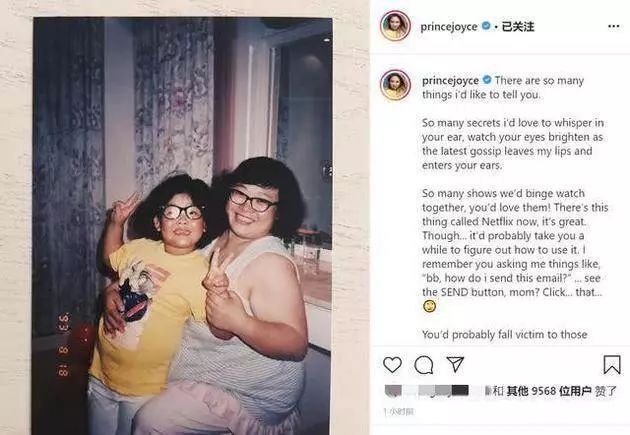Click the verified badge in the caption
This screenshot has width=630, height=435.
pos(487,80)
